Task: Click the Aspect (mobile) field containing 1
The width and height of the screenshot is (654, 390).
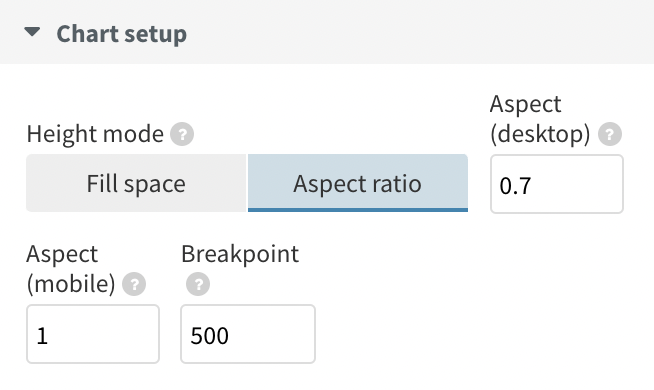Action: pyautogui.click(x=93, y=334)
